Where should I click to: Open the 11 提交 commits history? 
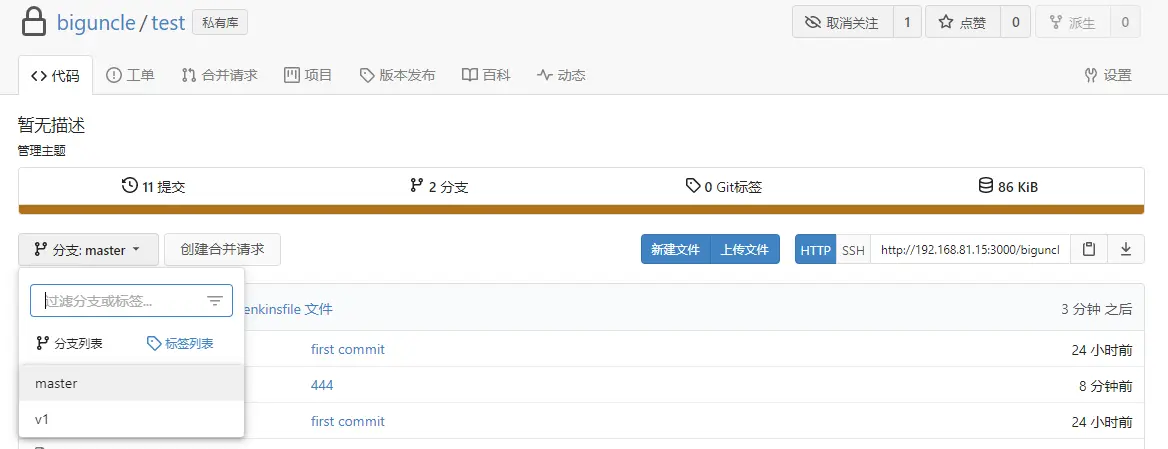click(x=154, y=186)
